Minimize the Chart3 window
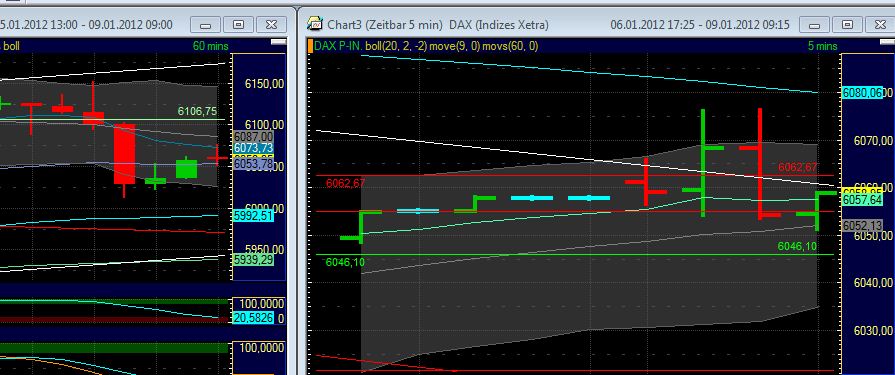Viewport: 895px width, 375px height. [x=815, y=25]
